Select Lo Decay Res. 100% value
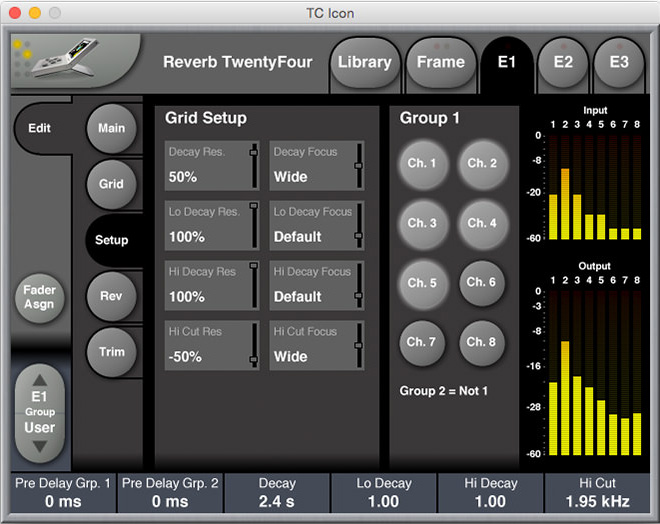This screenshot has height=524, width=660. tap(187, 237)
